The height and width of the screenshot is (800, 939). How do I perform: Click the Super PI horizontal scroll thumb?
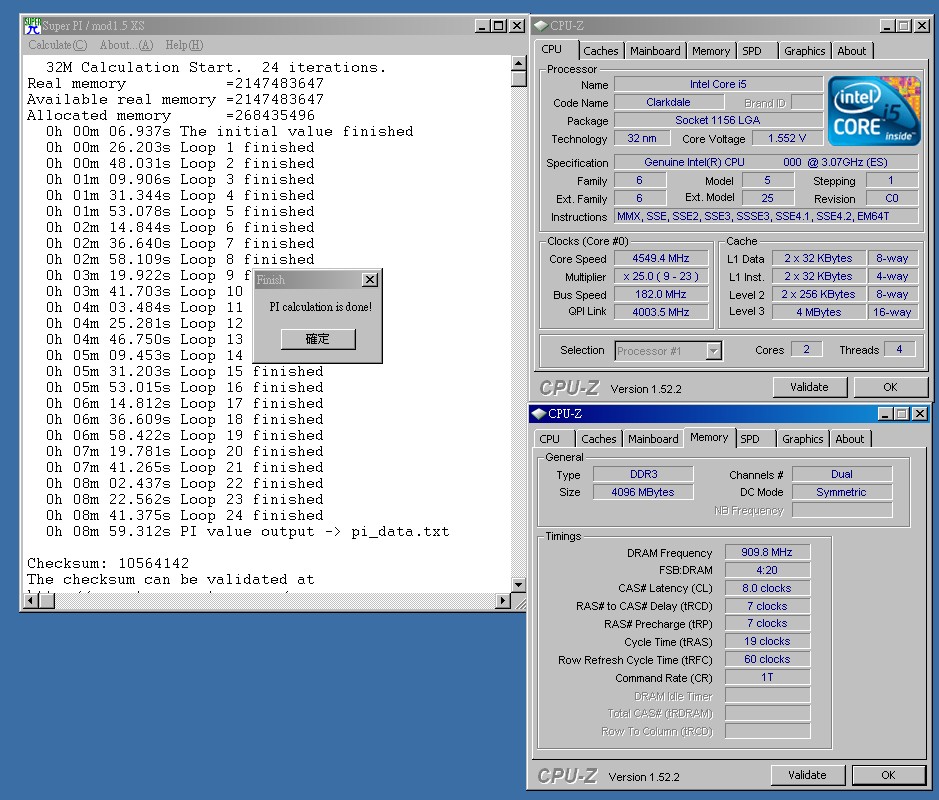pyautogui.click(x=46, y=601)
